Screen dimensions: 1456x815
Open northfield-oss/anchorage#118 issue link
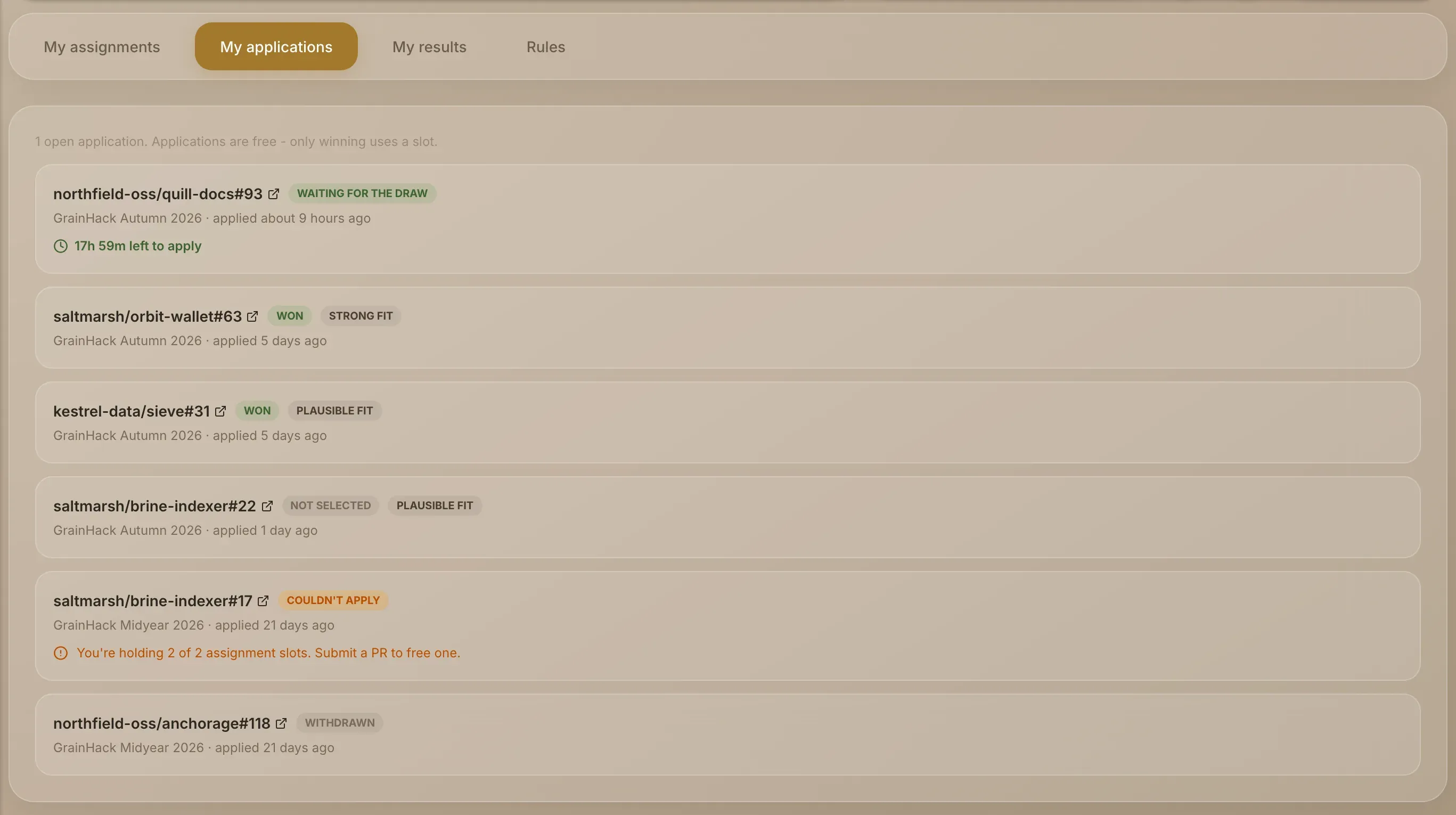[x=162, y=723]
